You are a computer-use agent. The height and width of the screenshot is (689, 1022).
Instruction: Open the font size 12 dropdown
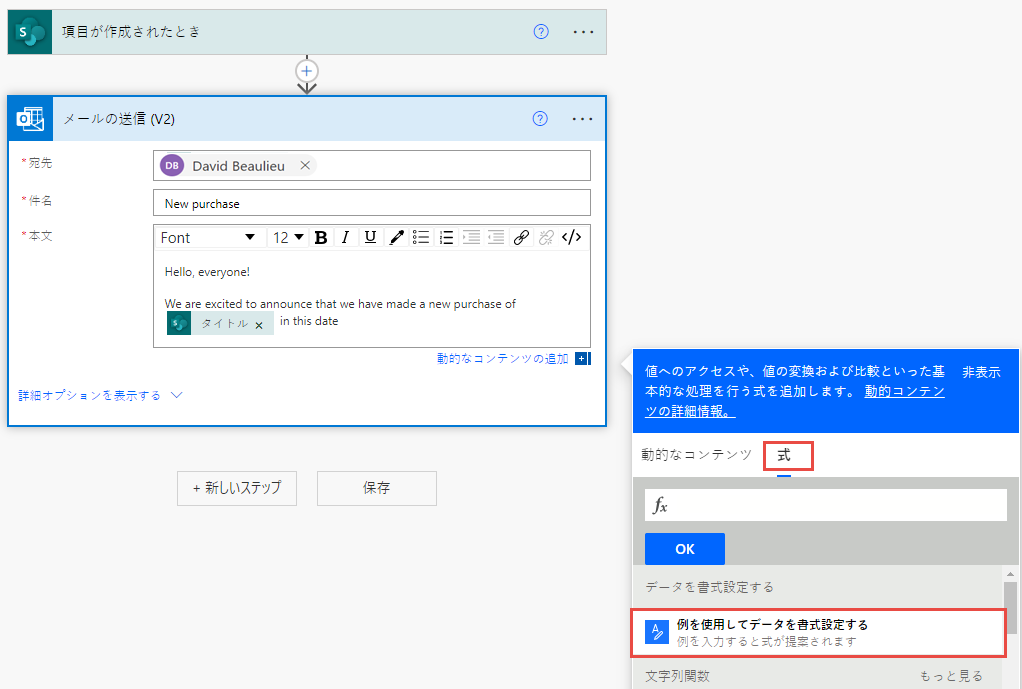[x=287, y=237]
